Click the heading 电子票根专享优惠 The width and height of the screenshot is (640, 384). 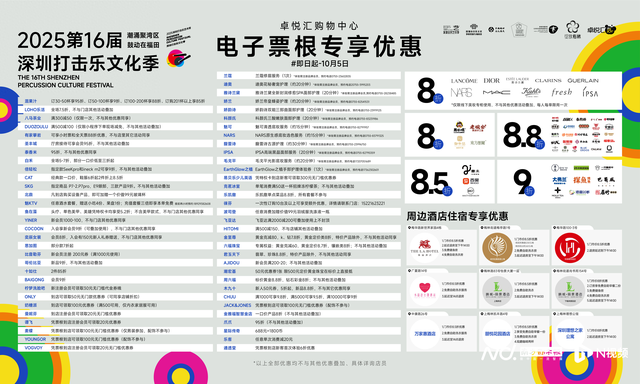click(319, 46)
